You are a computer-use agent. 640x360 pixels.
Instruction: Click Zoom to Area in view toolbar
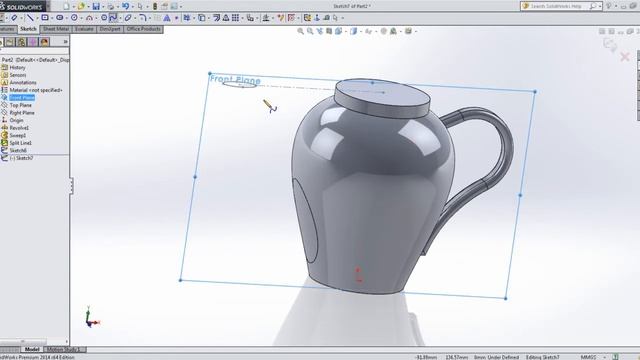pos(310,31)
